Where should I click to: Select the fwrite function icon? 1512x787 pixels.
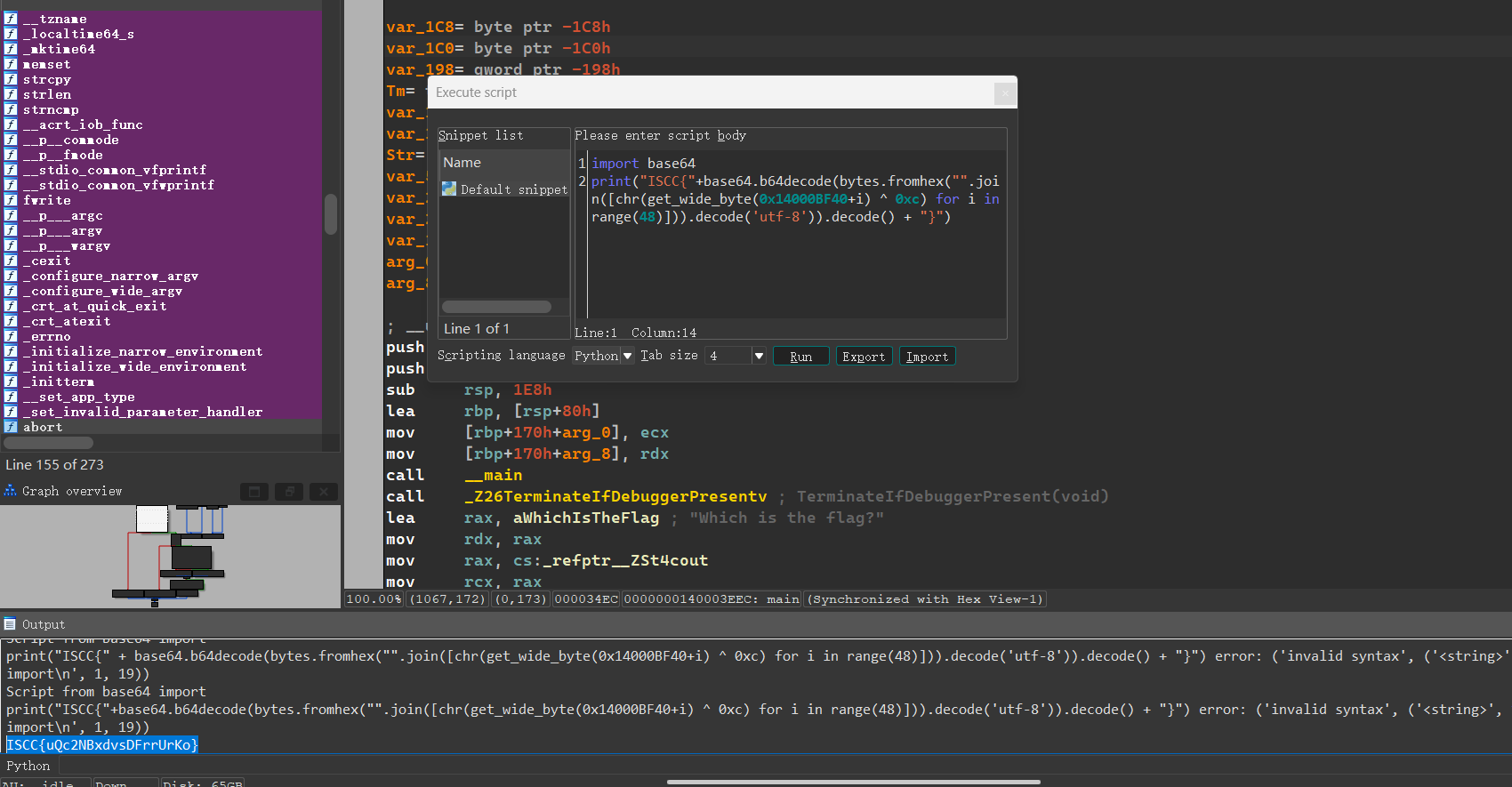(x=11, y=200)
